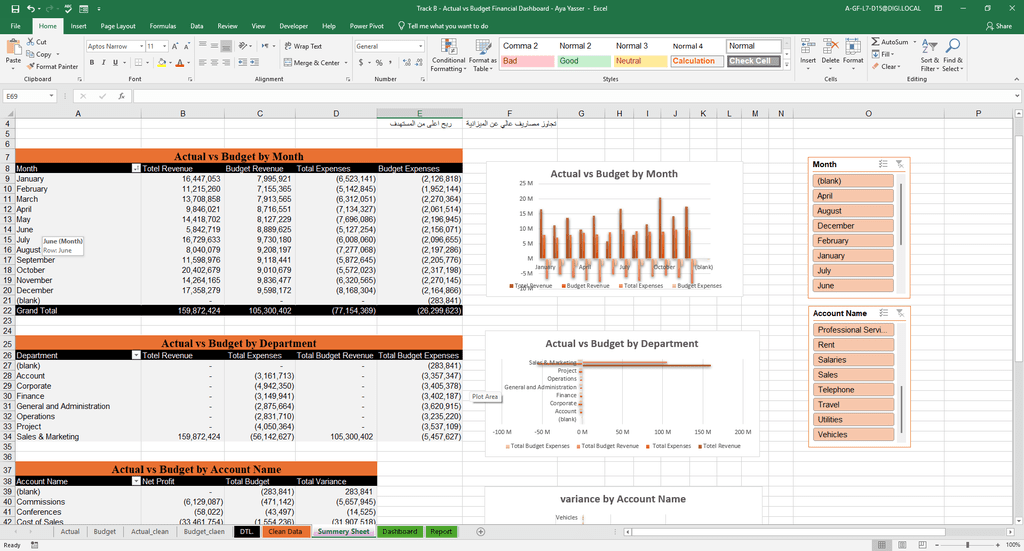Viewport: 1024px width, 551px height.
Task: Open the fill color highlighter
Action: [161, 63]
